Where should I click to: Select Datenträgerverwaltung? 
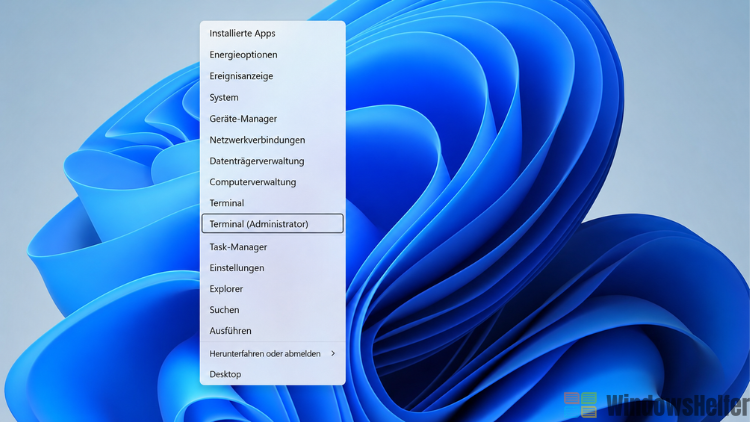(x=273, y=161)
